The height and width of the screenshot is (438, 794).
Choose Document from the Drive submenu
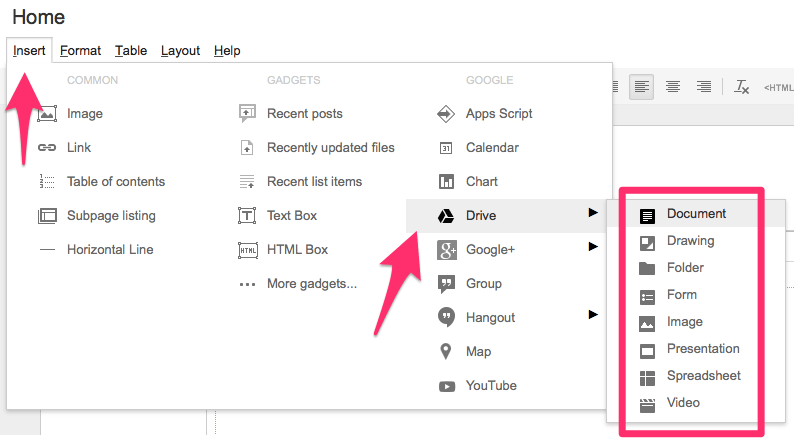[x=696, y=213]
